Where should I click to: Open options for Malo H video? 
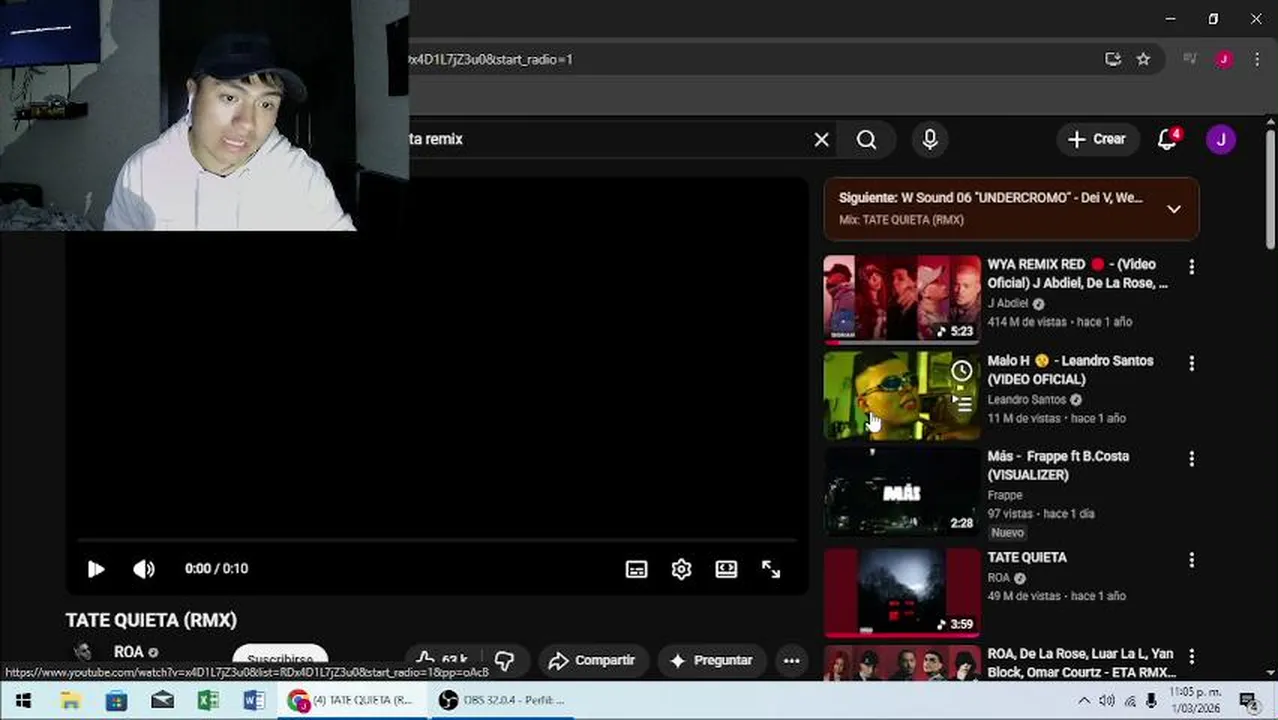pyautogui.click(x=1191, y=363)
